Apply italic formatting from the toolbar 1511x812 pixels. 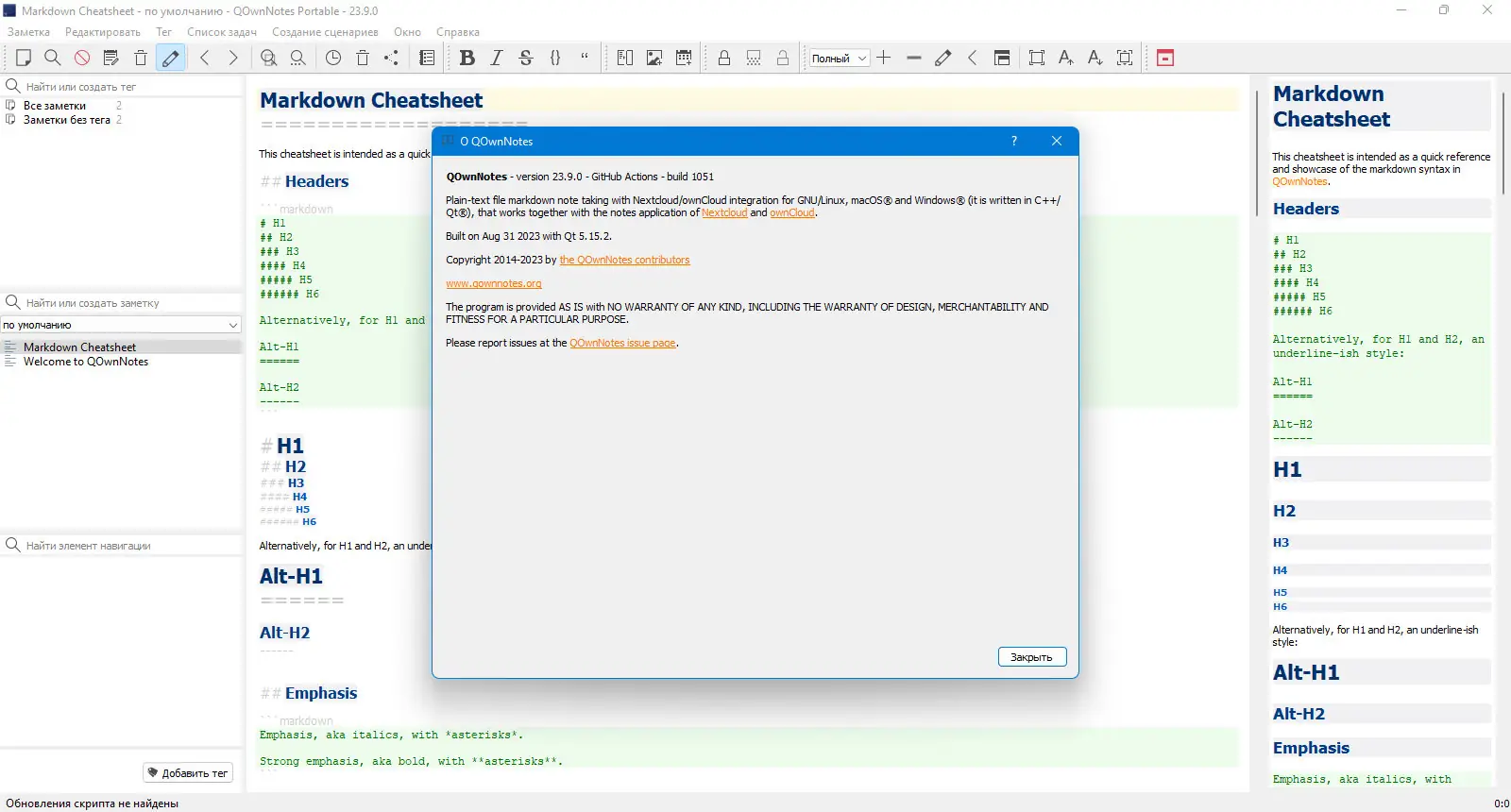pos(496,58)
